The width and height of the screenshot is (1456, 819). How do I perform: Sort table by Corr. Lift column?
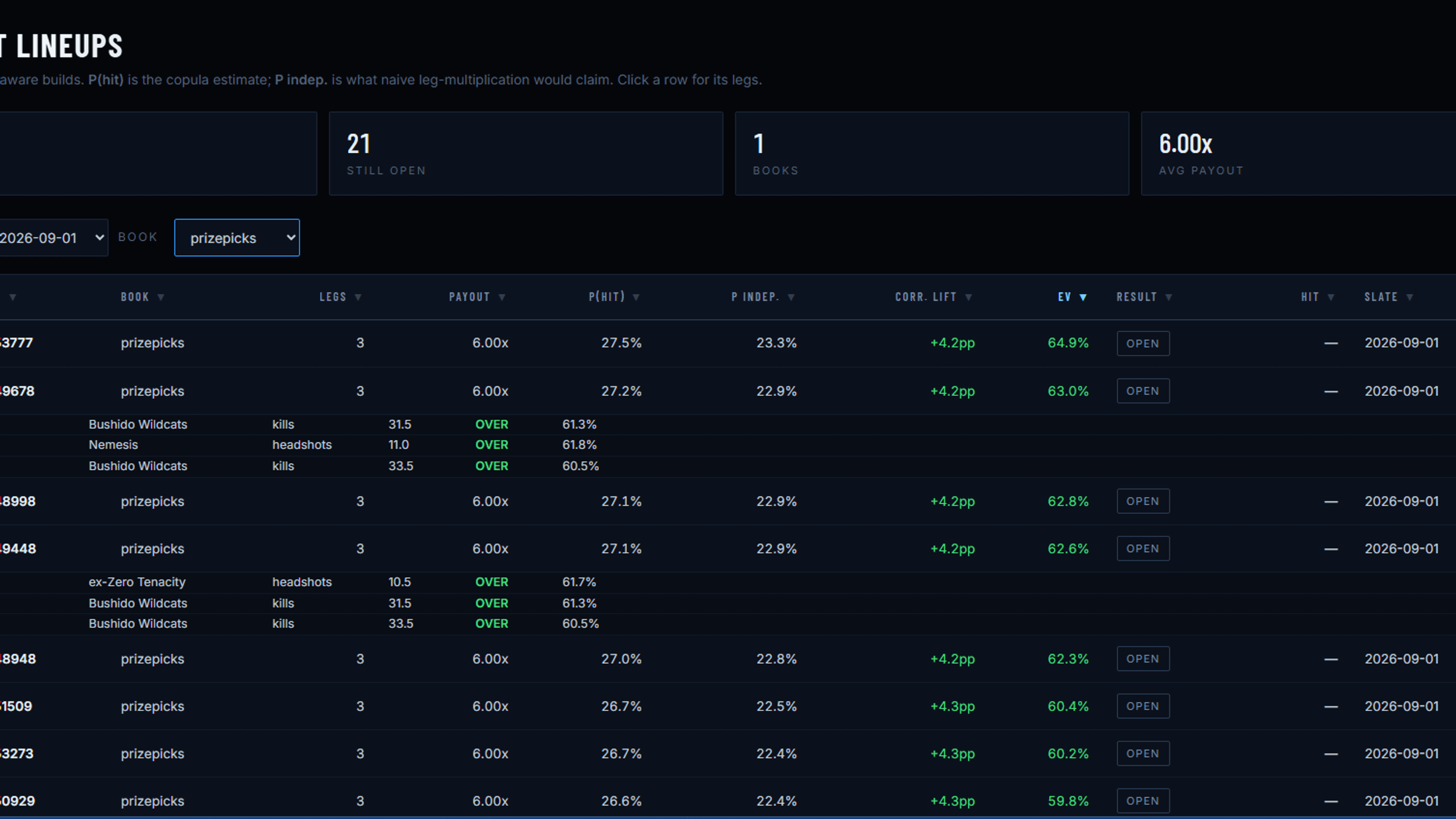click(934, 297)
